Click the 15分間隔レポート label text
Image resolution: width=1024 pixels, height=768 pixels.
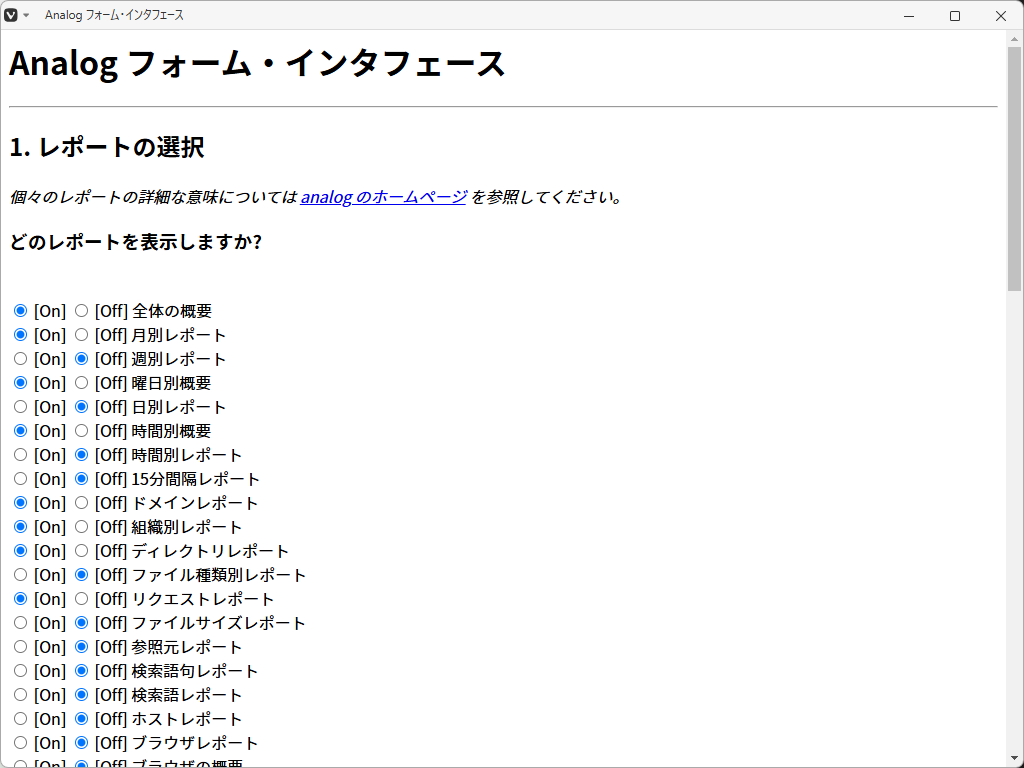click(196, 479)
